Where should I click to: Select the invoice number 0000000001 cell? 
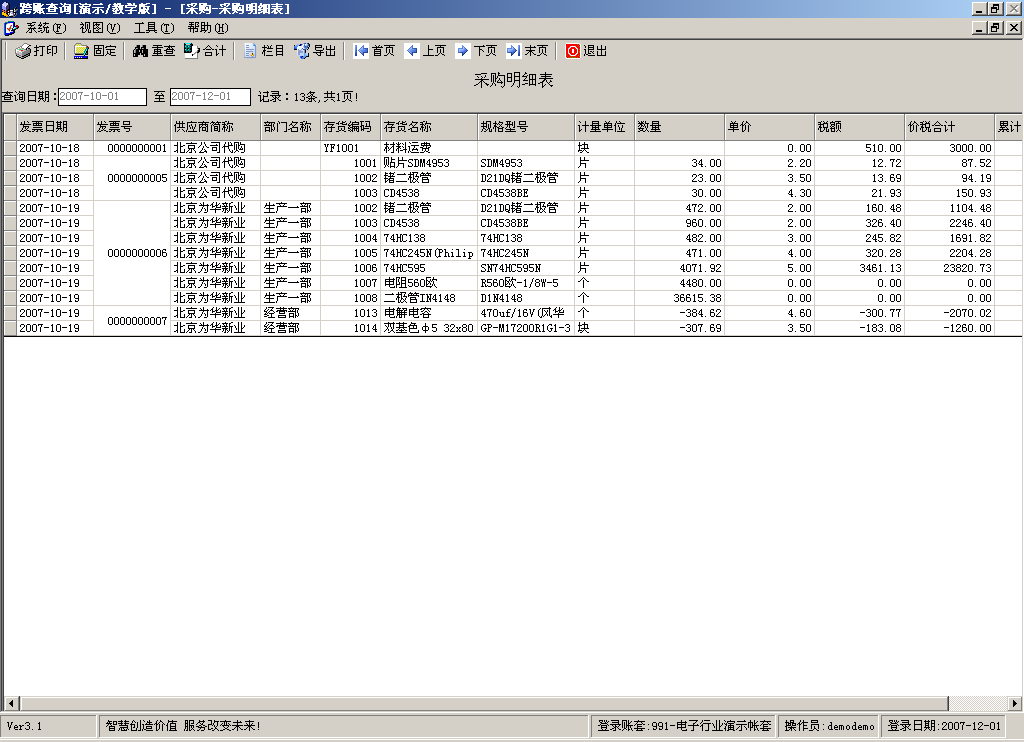(x=132, y=148)
